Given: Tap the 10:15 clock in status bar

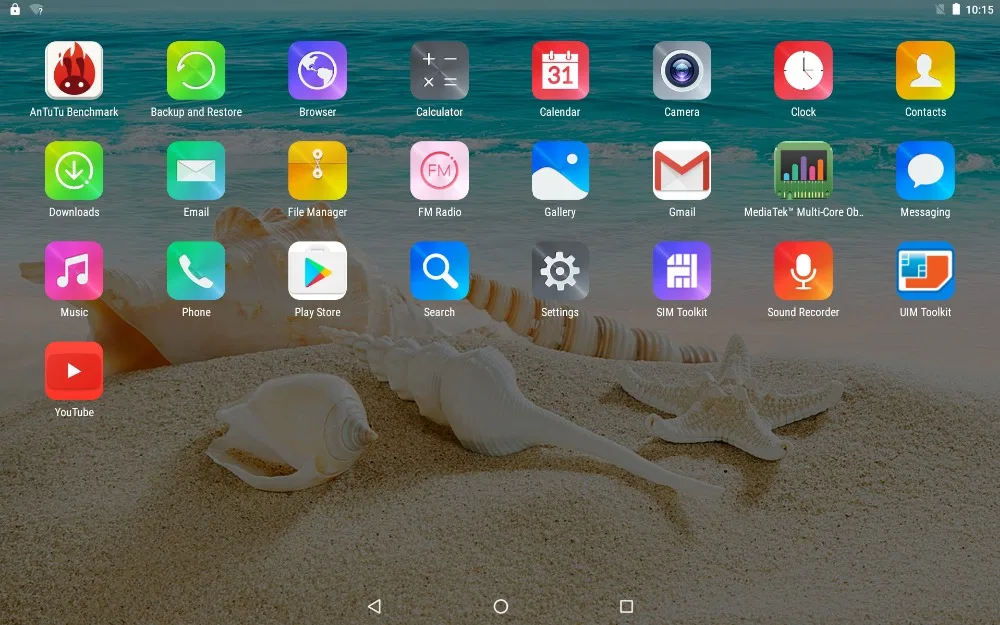Looking at the screenshot, I should point(979,10).
